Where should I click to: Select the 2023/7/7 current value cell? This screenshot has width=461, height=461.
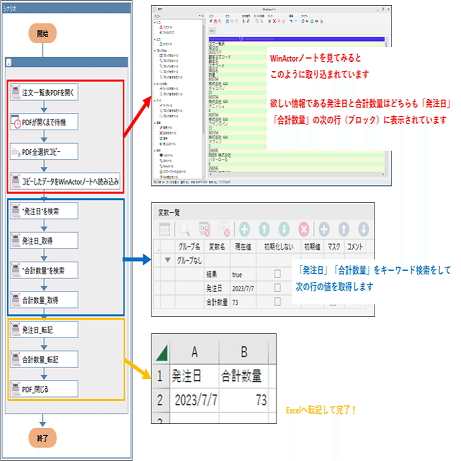coord(243,288)
